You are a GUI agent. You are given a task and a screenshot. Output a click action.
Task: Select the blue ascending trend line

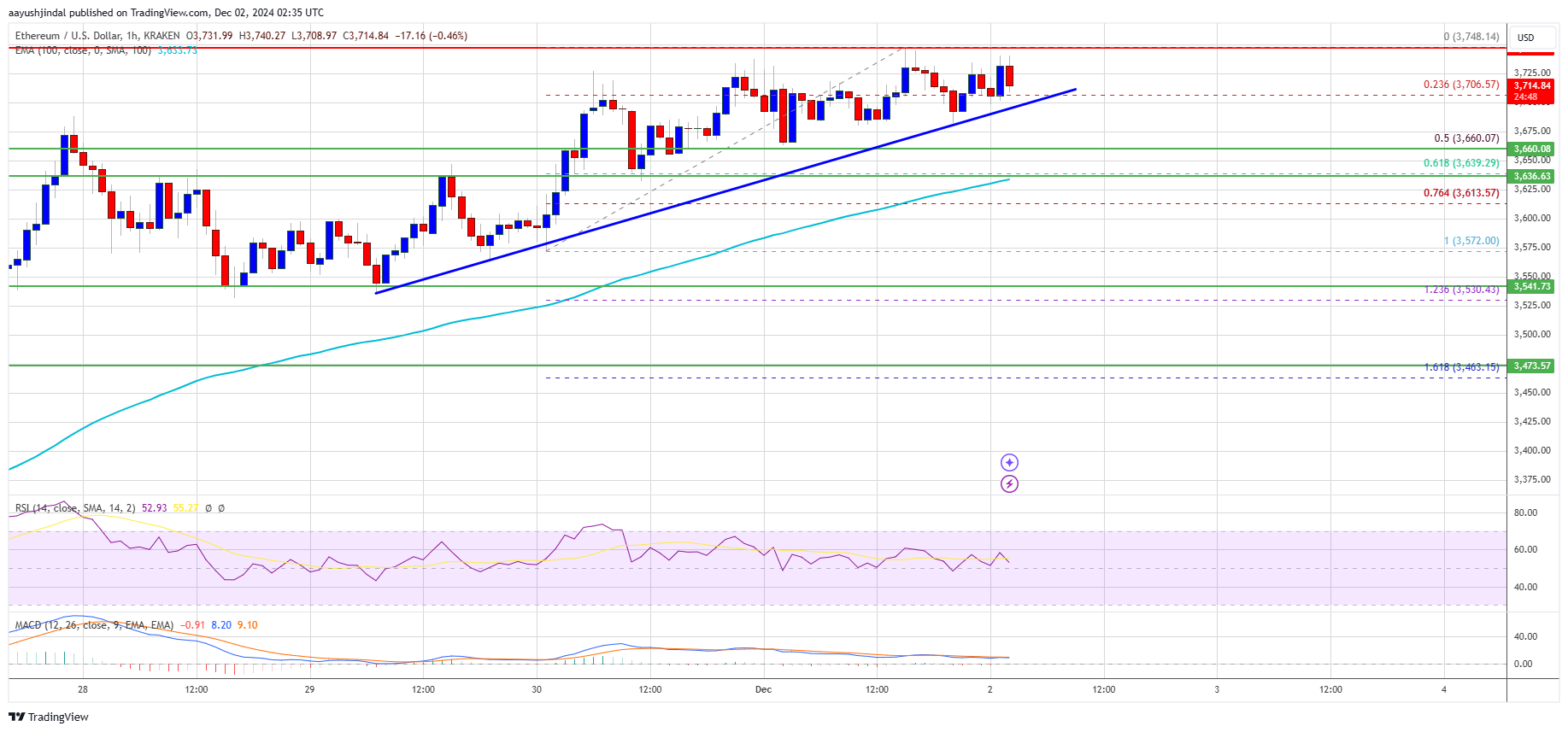[725, 191]
